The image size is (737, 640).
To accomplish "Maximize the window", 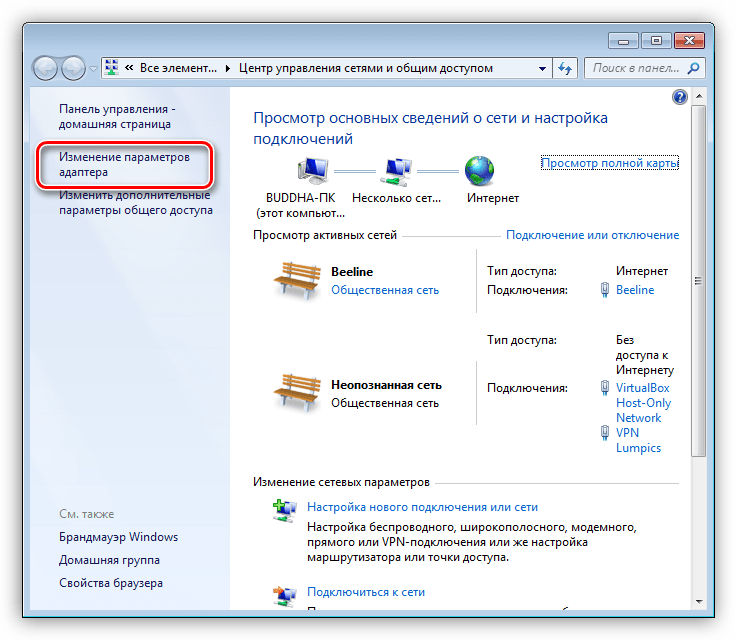I will point(656,41).
